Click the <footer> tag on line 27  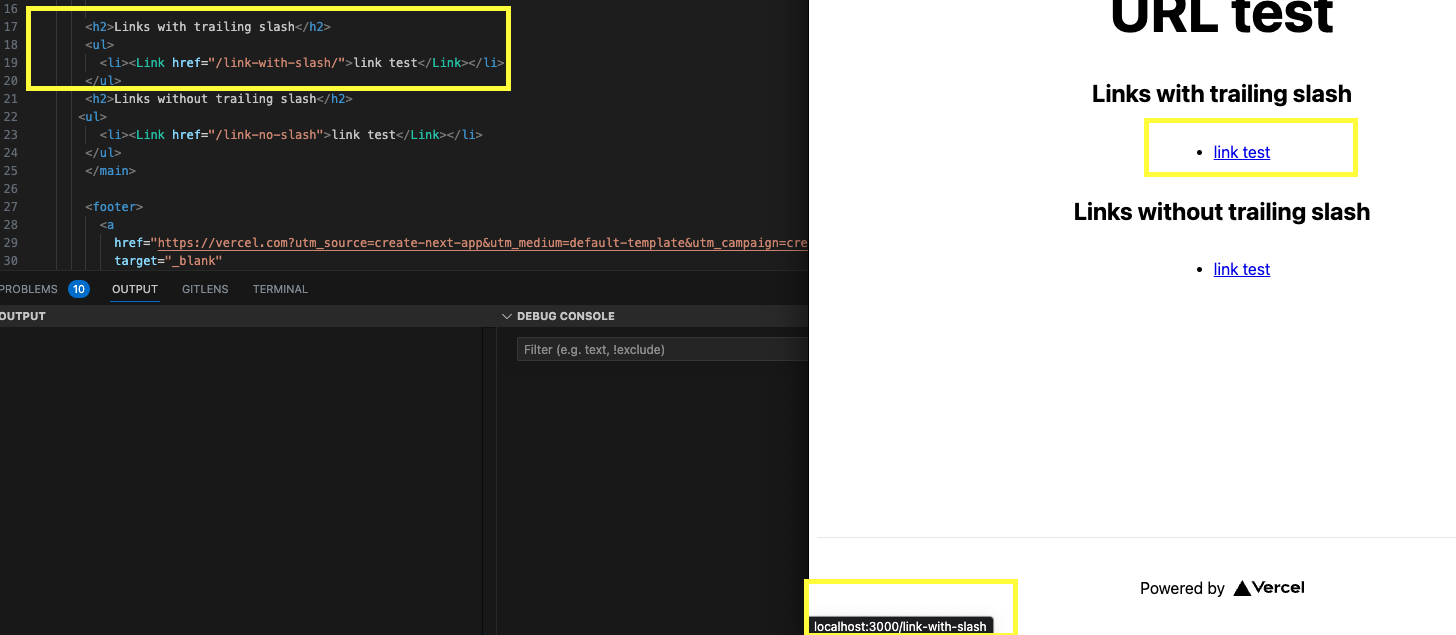113,206
